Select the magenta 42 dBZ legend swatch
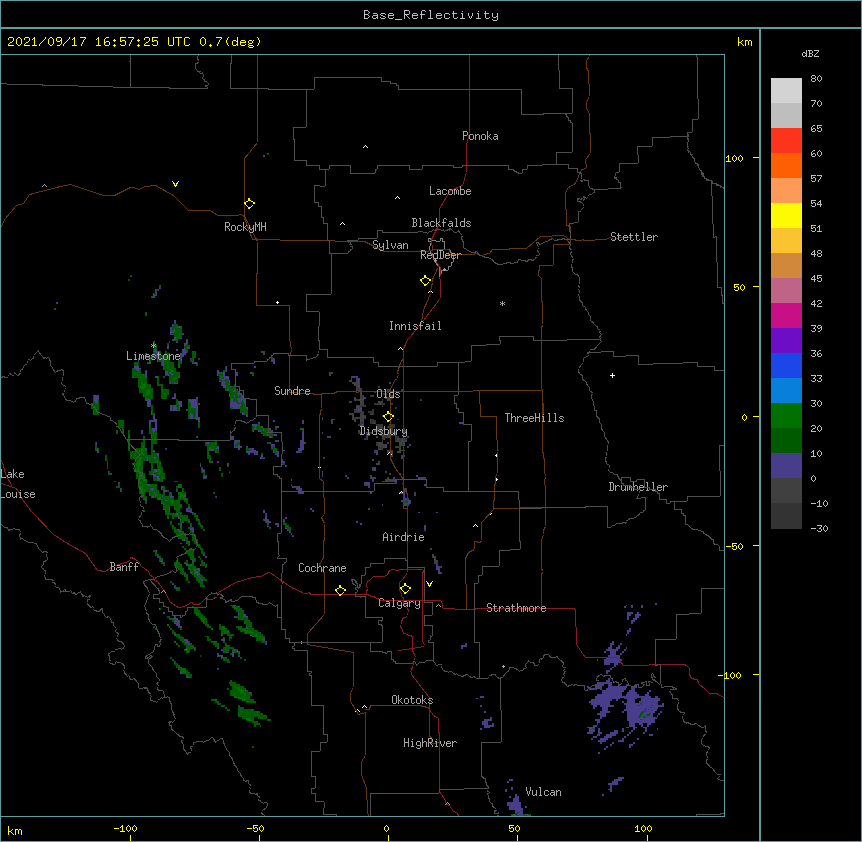This screenshot has height=842, width=862. [x=786, y=315]
